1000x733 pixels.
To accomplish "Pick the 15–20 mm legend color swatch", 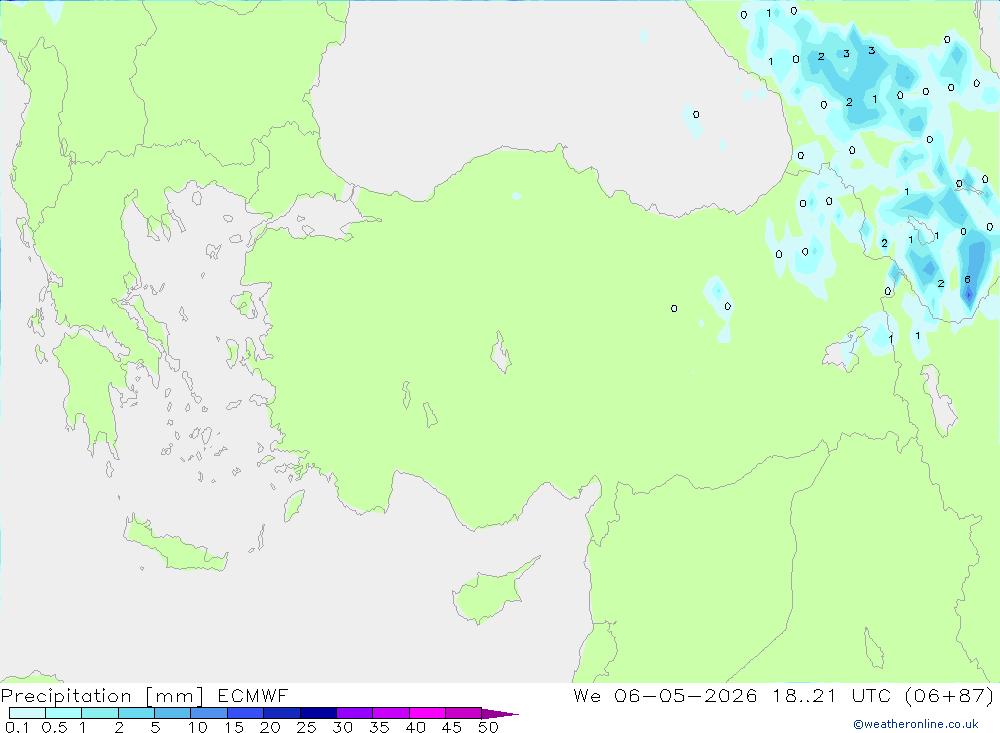I will click(246, 713).
